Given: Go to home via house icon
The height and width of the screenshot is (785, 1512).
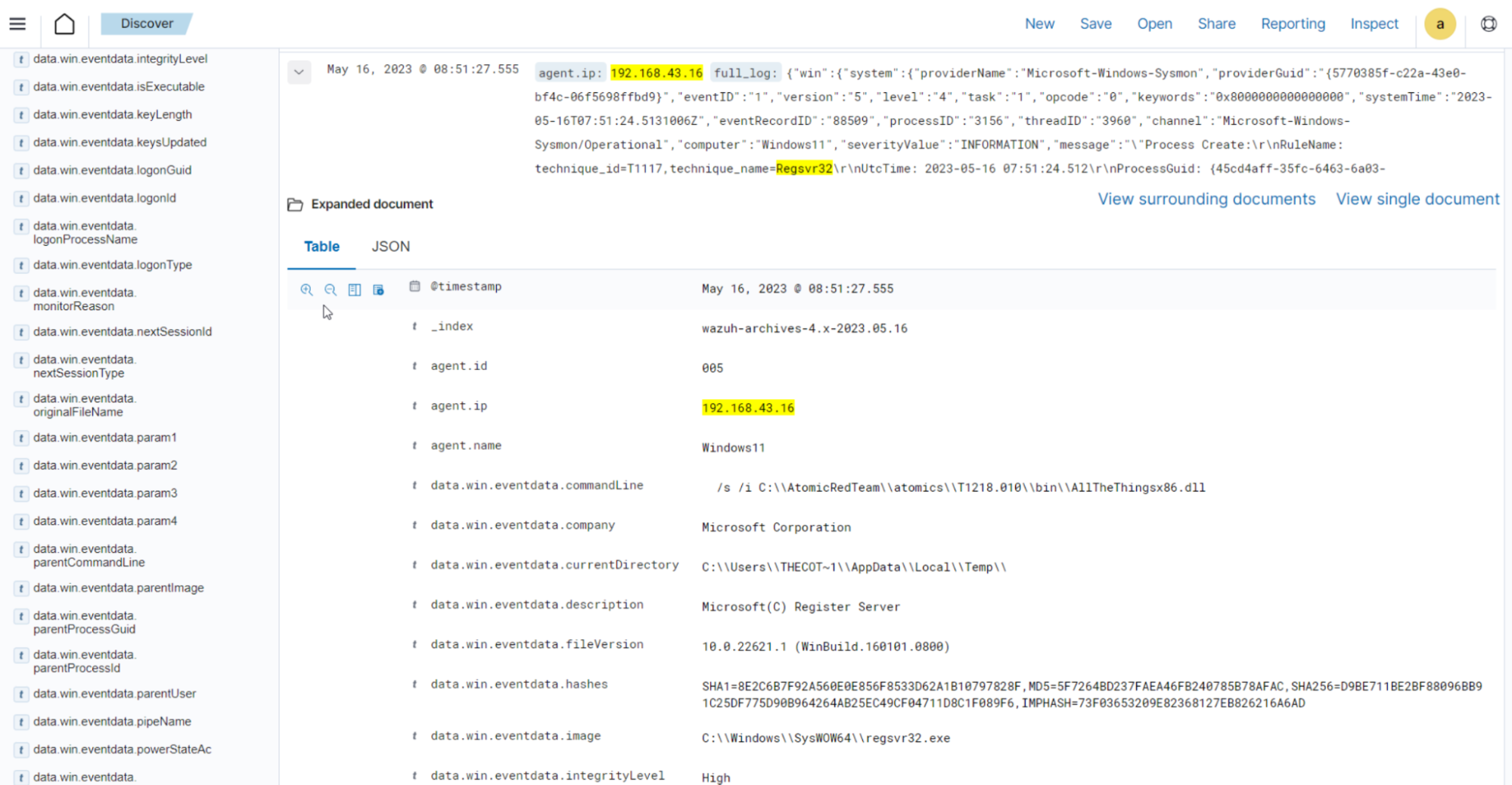Looking at the screenshot, I should point(64,24).
